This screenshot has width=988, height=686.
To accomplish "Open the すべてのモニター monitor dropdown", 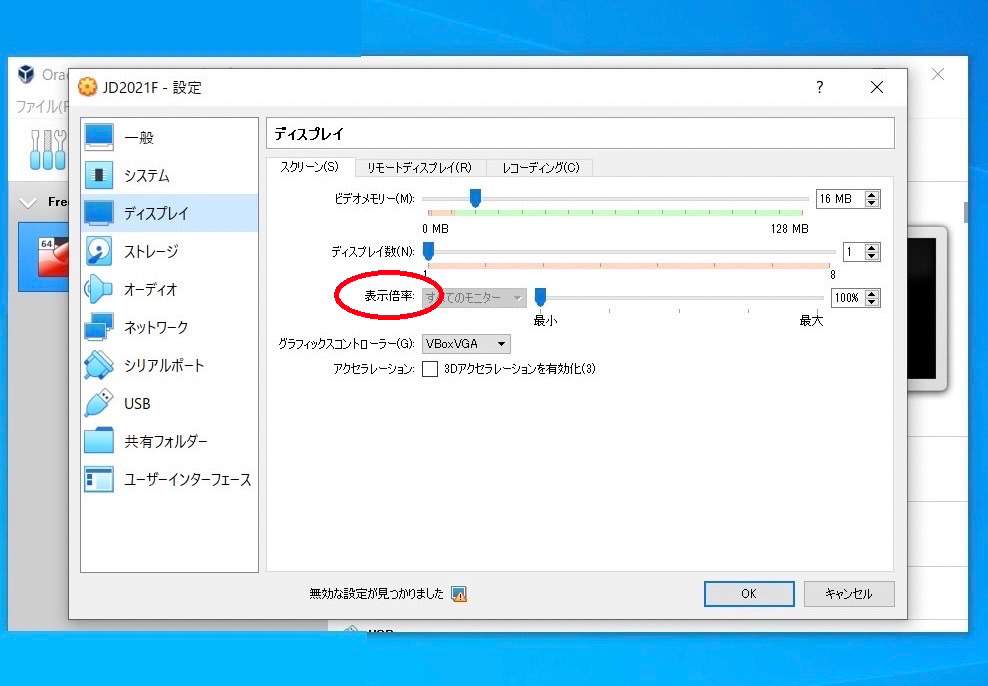I will (474, 298).
